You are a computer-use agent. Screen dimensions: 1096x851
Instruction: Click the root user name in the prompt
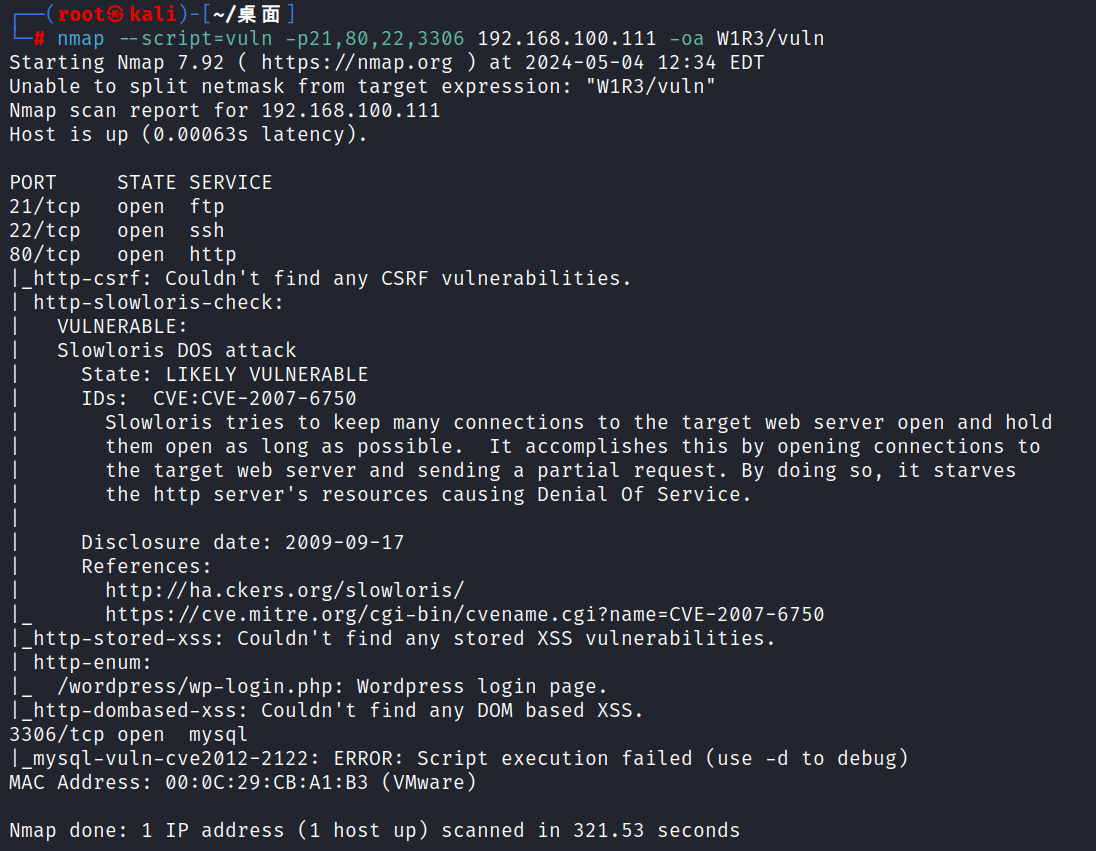tap(75, 15)
